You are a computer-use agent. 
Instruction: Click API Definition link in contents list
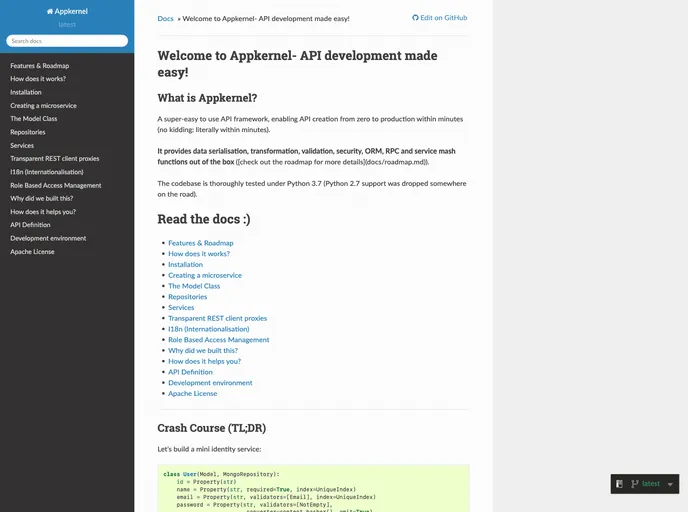pos(192,372)
